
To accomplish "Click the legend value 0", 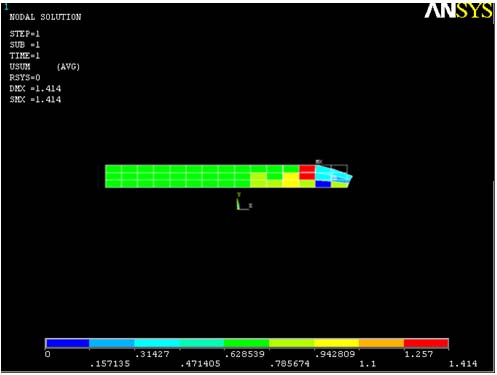I will click(x=48, y=354).
